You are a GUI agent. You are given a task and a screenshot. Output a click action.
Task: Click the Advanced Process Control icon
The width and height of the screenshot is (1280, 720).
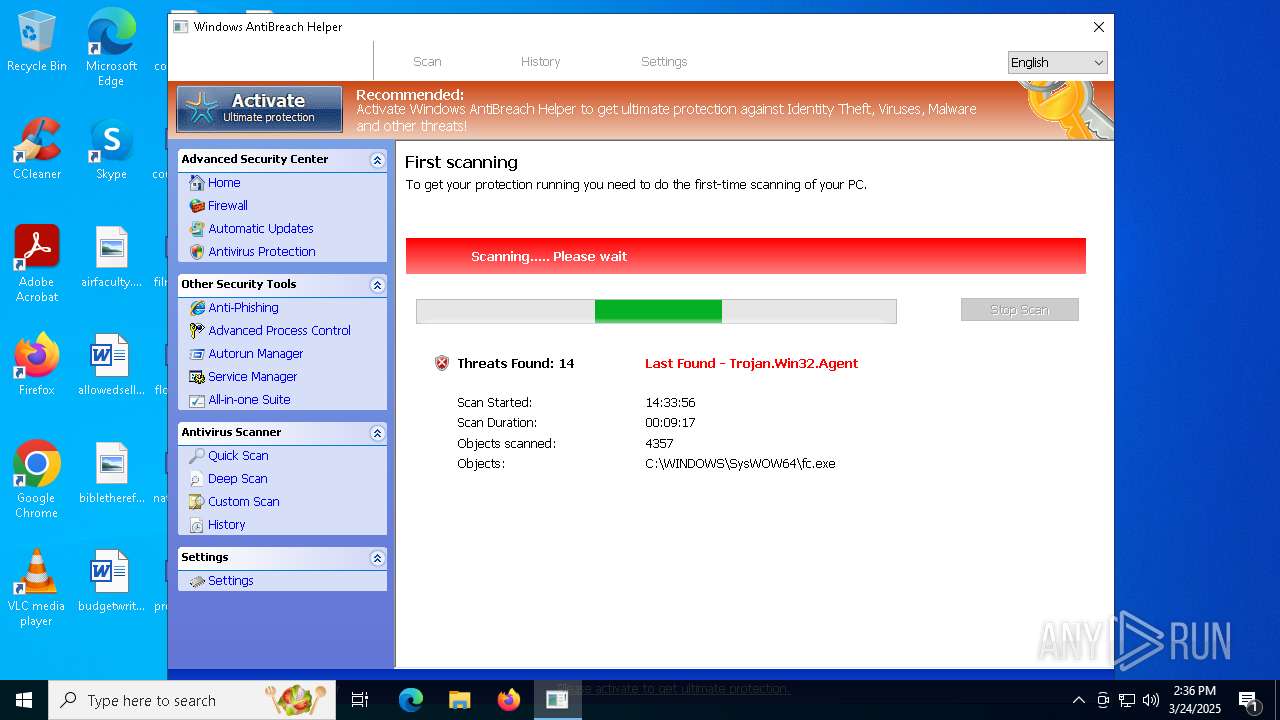[x=197, y=331]
